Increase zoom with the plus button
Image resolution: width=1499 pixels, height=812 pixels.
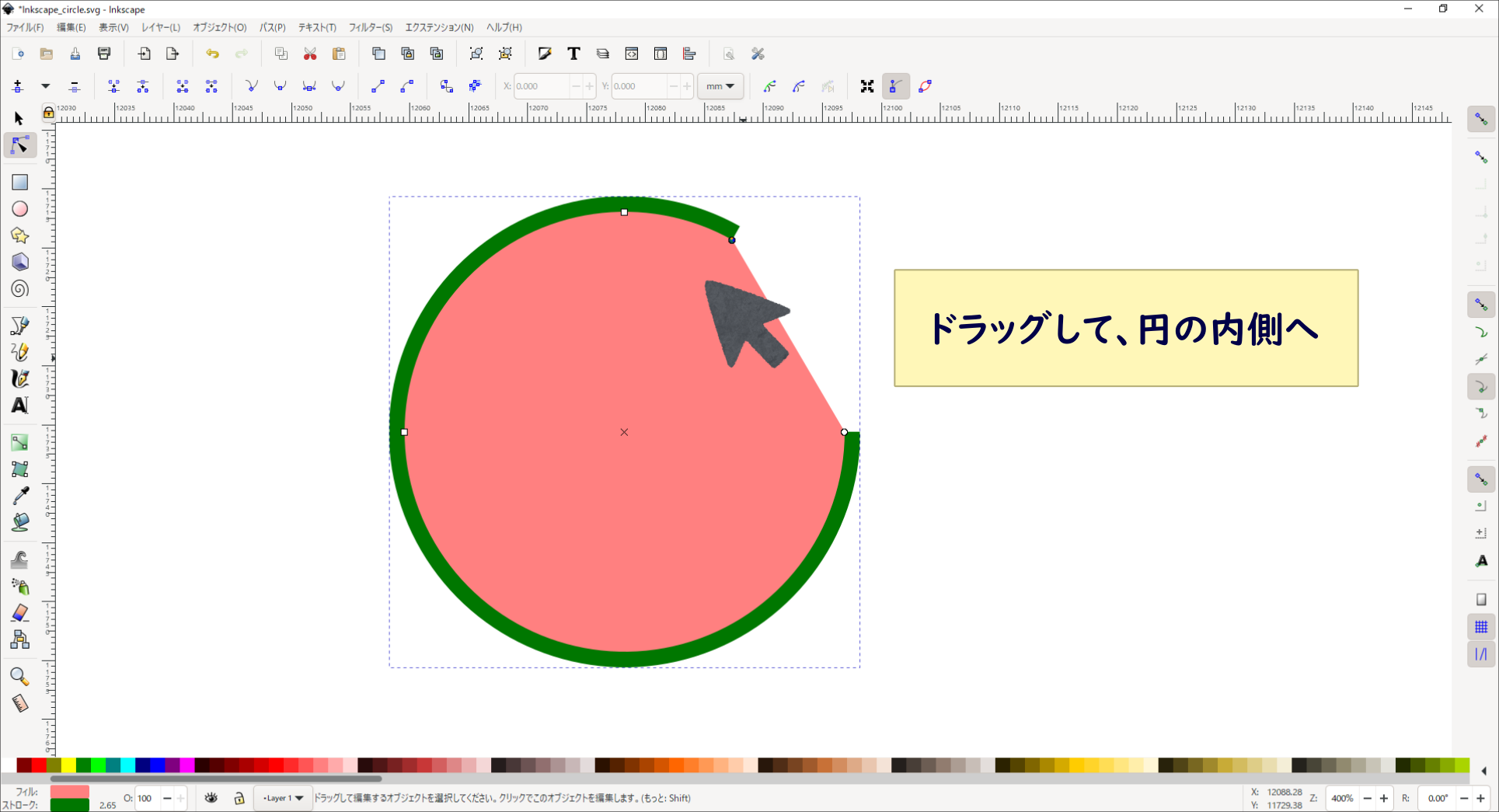pyautogui.click(x=1384, y=798)
